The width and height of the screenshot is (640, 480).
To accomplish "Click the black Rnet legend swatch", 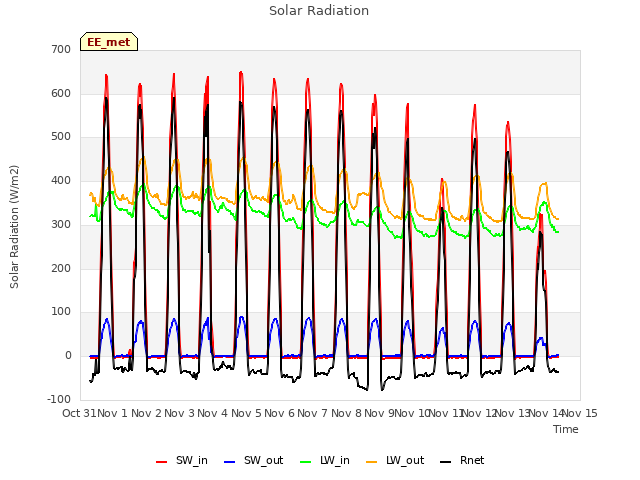I will [x=446, y=462].
